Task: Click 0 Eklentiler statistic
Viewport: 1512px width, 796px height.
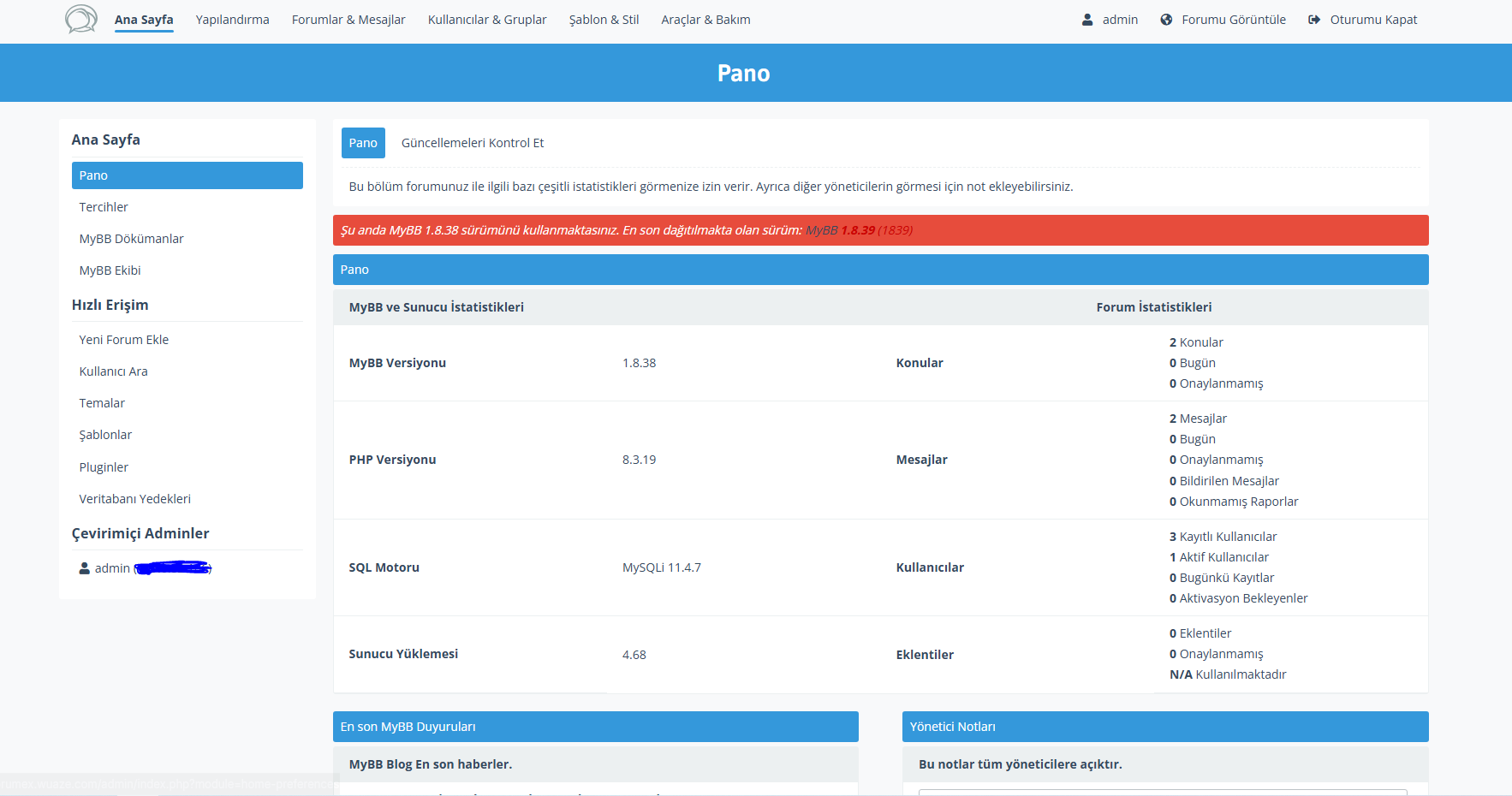Action: 1200,633
